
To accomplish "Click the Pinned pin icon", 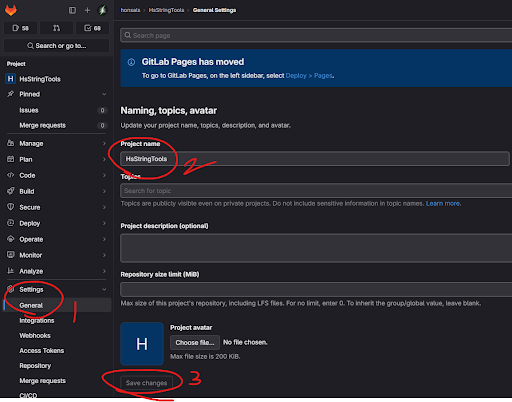I will click(x=10, y=94).
